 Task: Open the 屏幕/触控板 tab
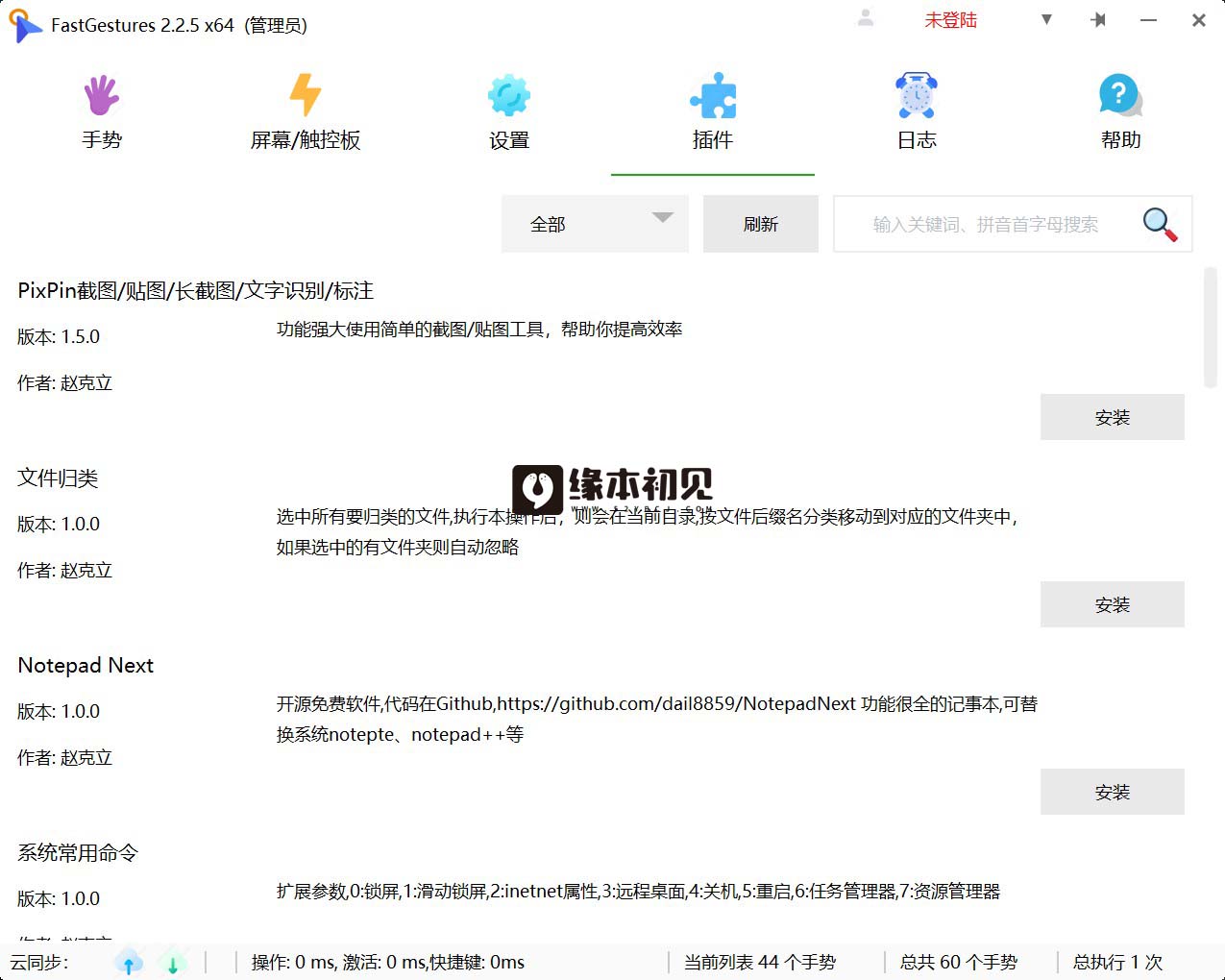coord(306,113)
